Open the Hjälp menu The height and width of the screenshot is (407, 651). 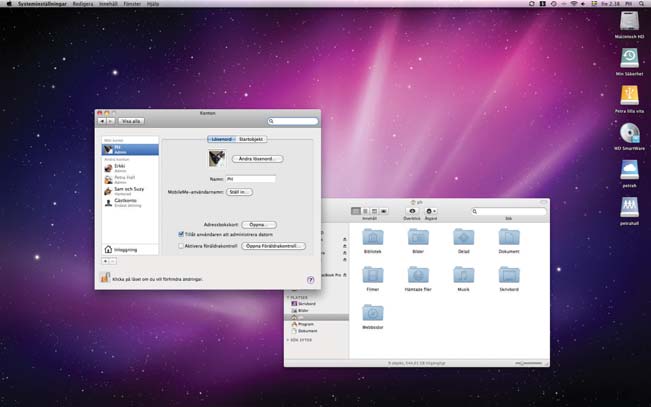point(153,3)
